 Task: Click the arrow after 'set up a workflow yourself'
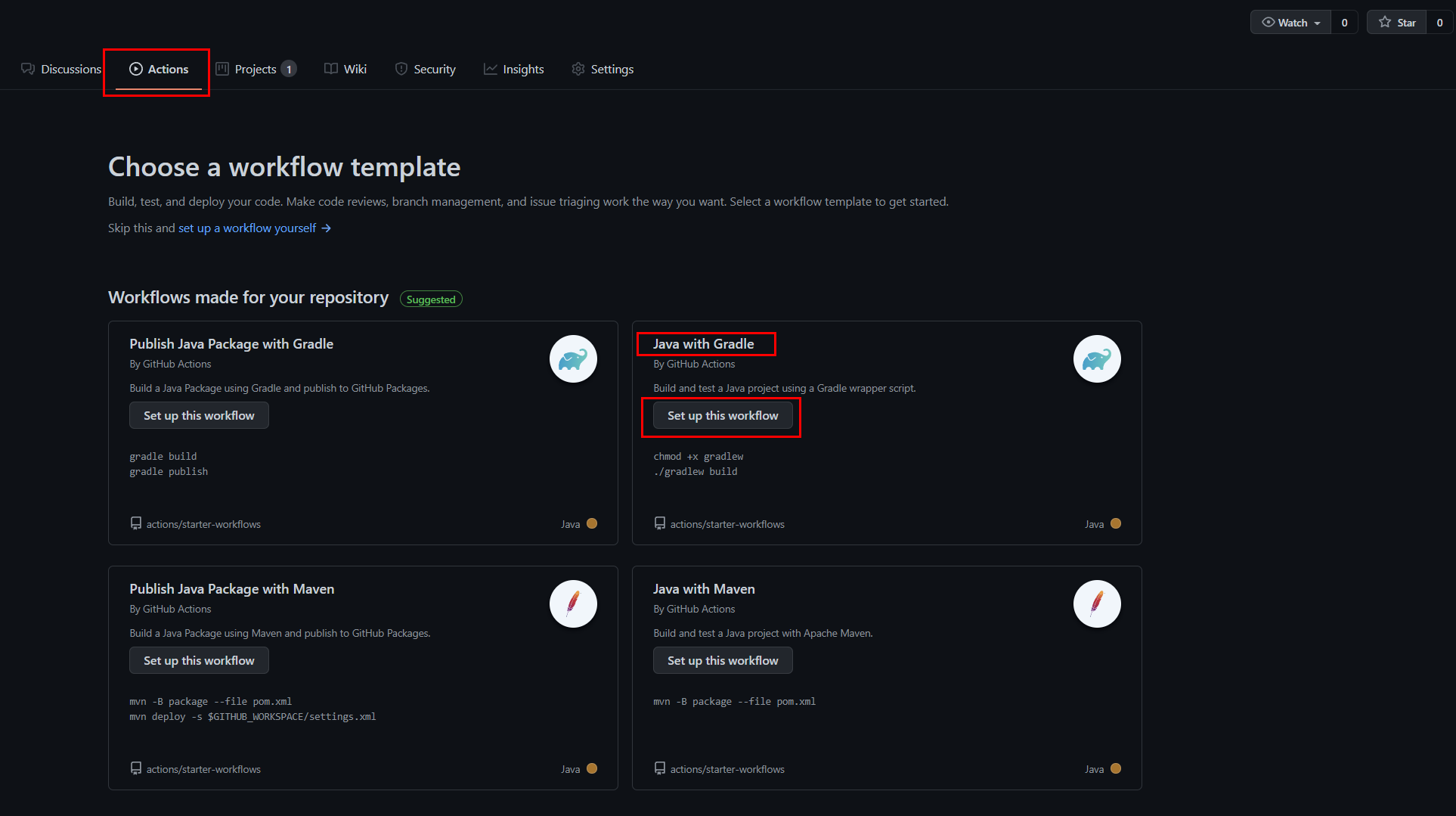tap(326, 228)
